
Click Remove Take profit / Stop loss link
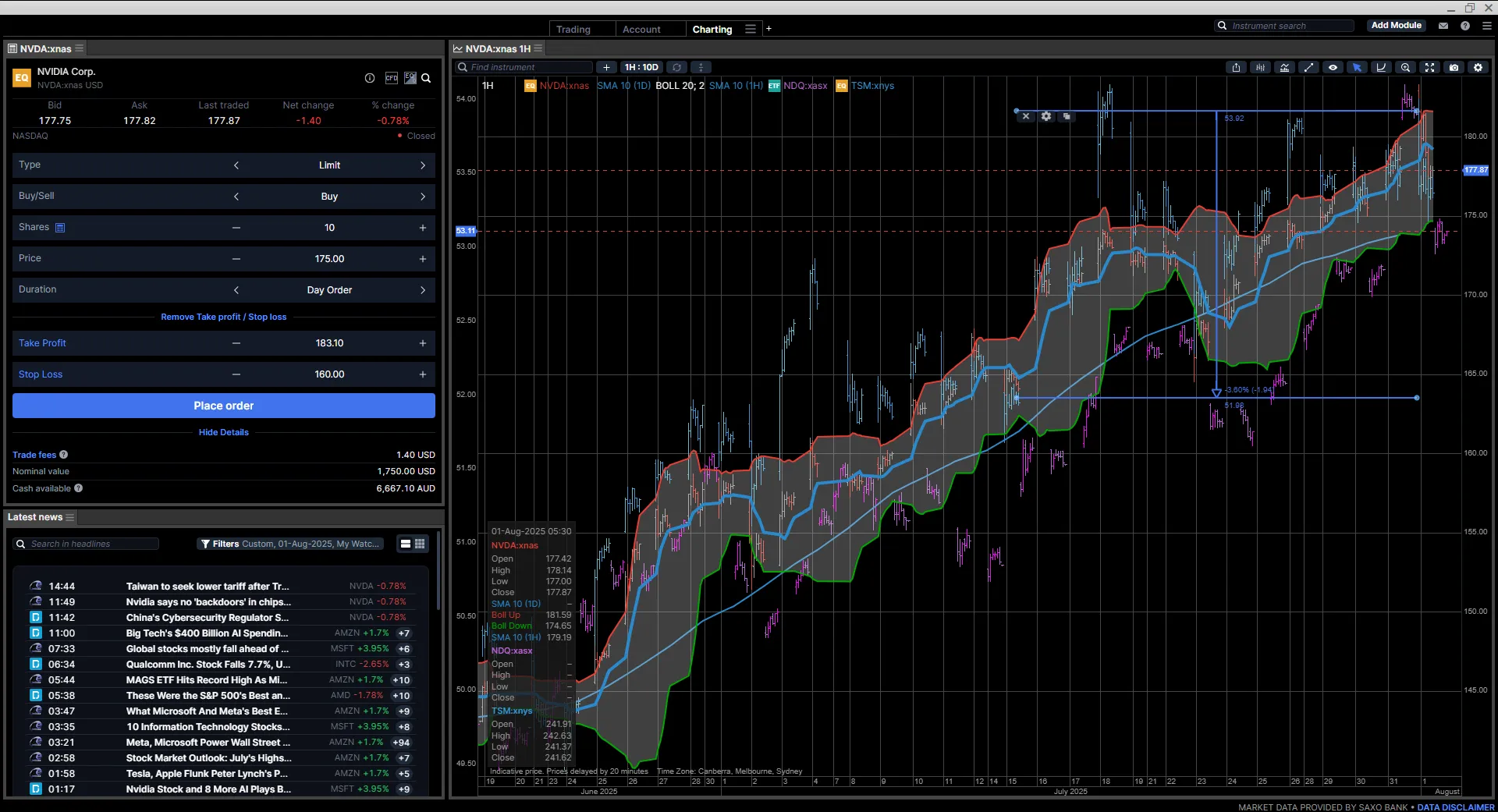pos(224,317)
